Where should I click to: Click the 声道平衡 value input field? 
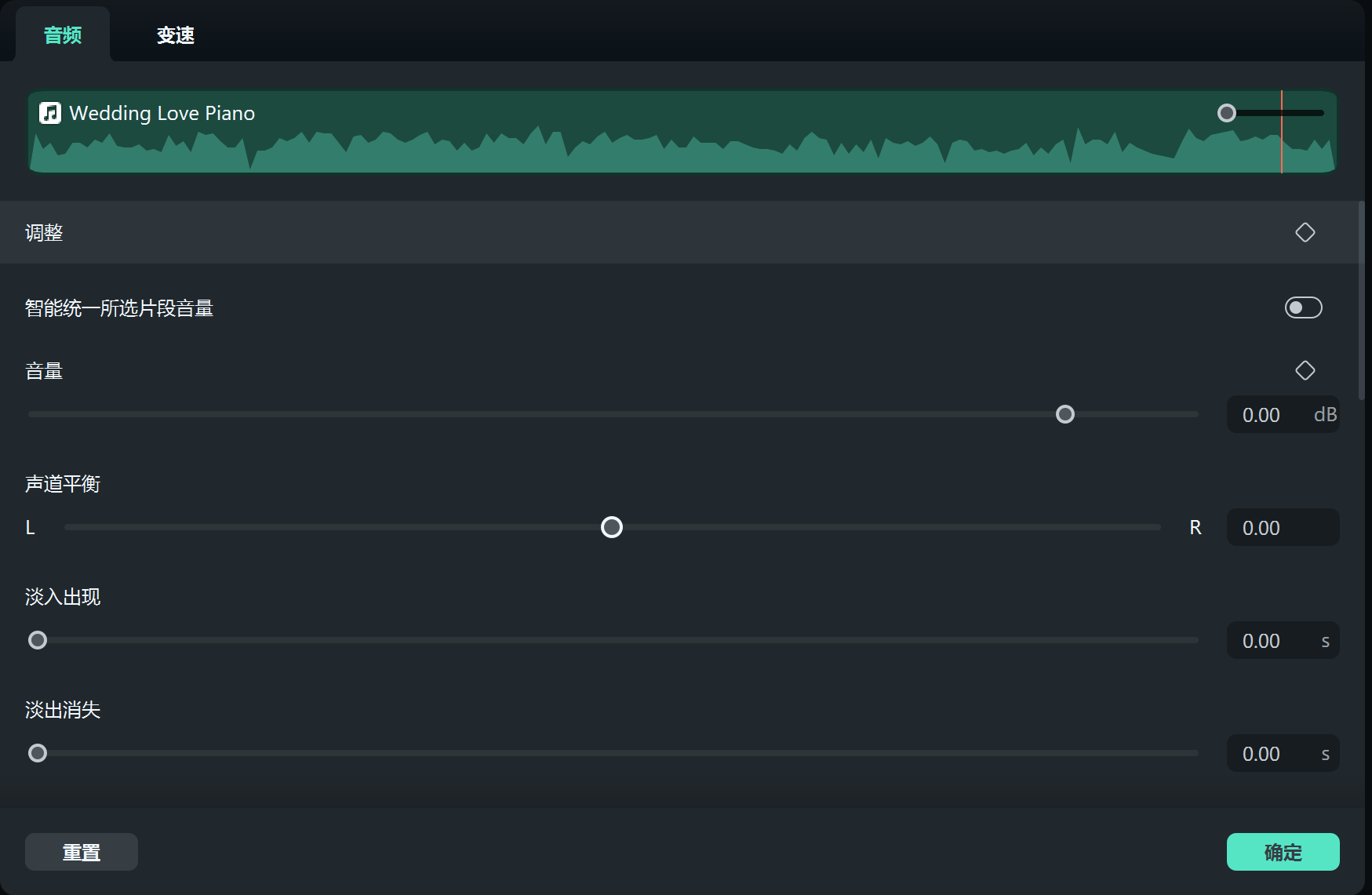(x=1280, y=528)
